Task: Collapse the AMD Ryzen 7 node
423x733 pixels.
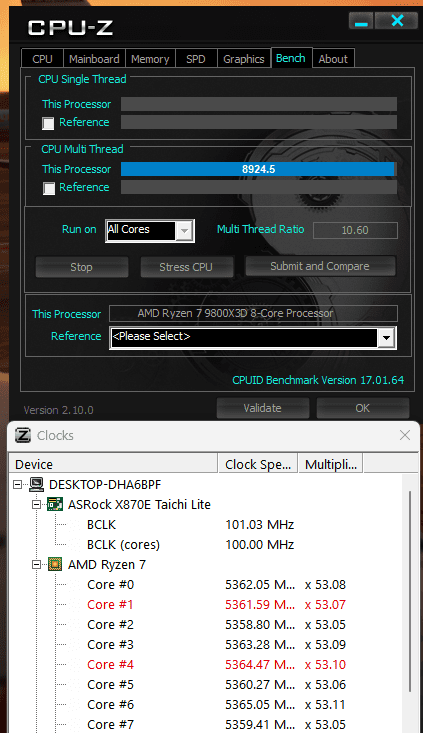Action: [x=36, y=565]
